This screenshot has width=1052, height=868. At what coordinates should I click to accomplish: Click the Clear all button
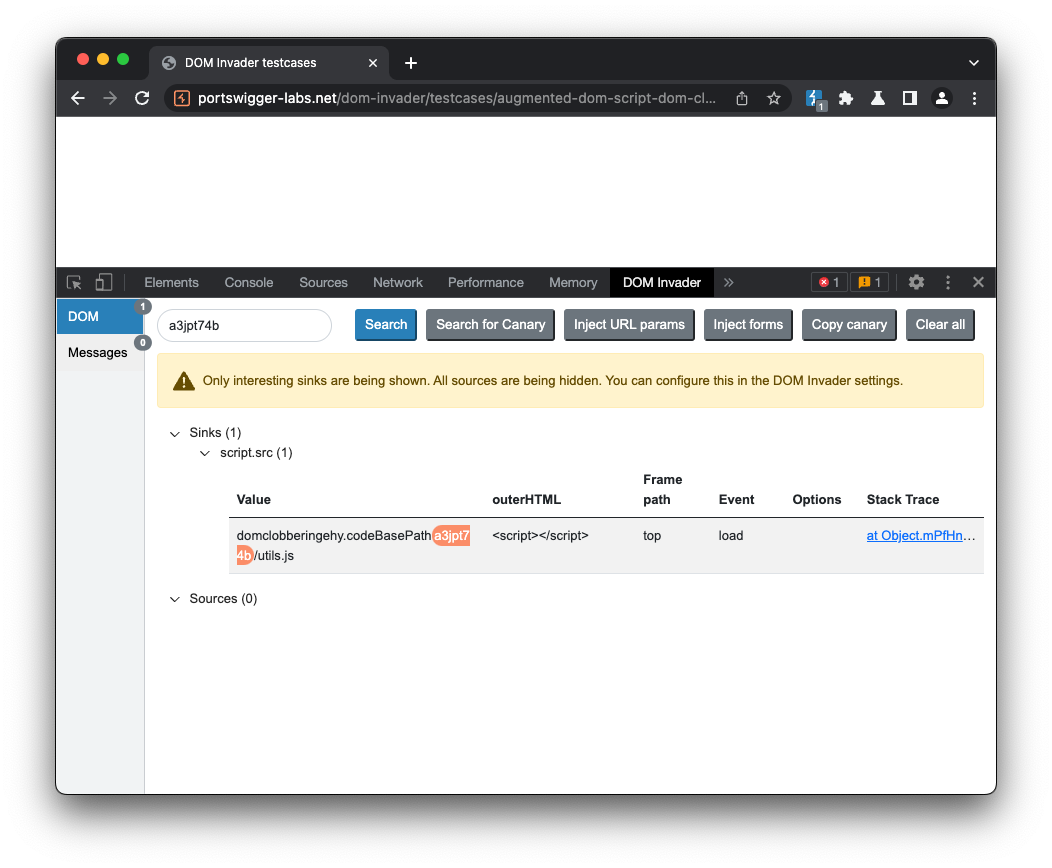click(x=940, y=325)
